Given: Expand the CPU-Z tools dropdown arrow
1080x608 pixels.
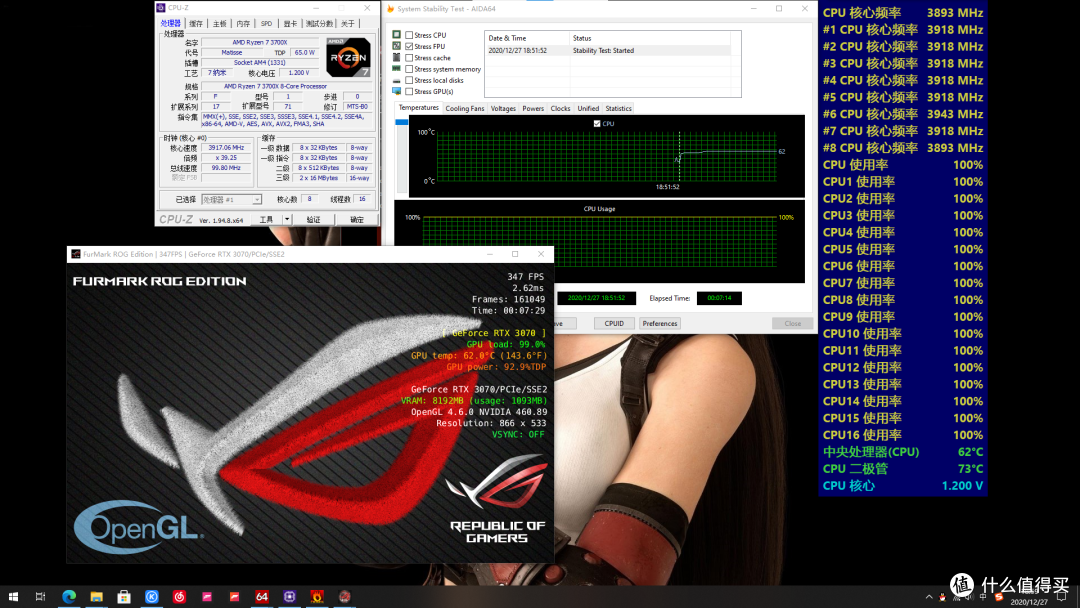Looking at the screenshot, I should point(287,219).
